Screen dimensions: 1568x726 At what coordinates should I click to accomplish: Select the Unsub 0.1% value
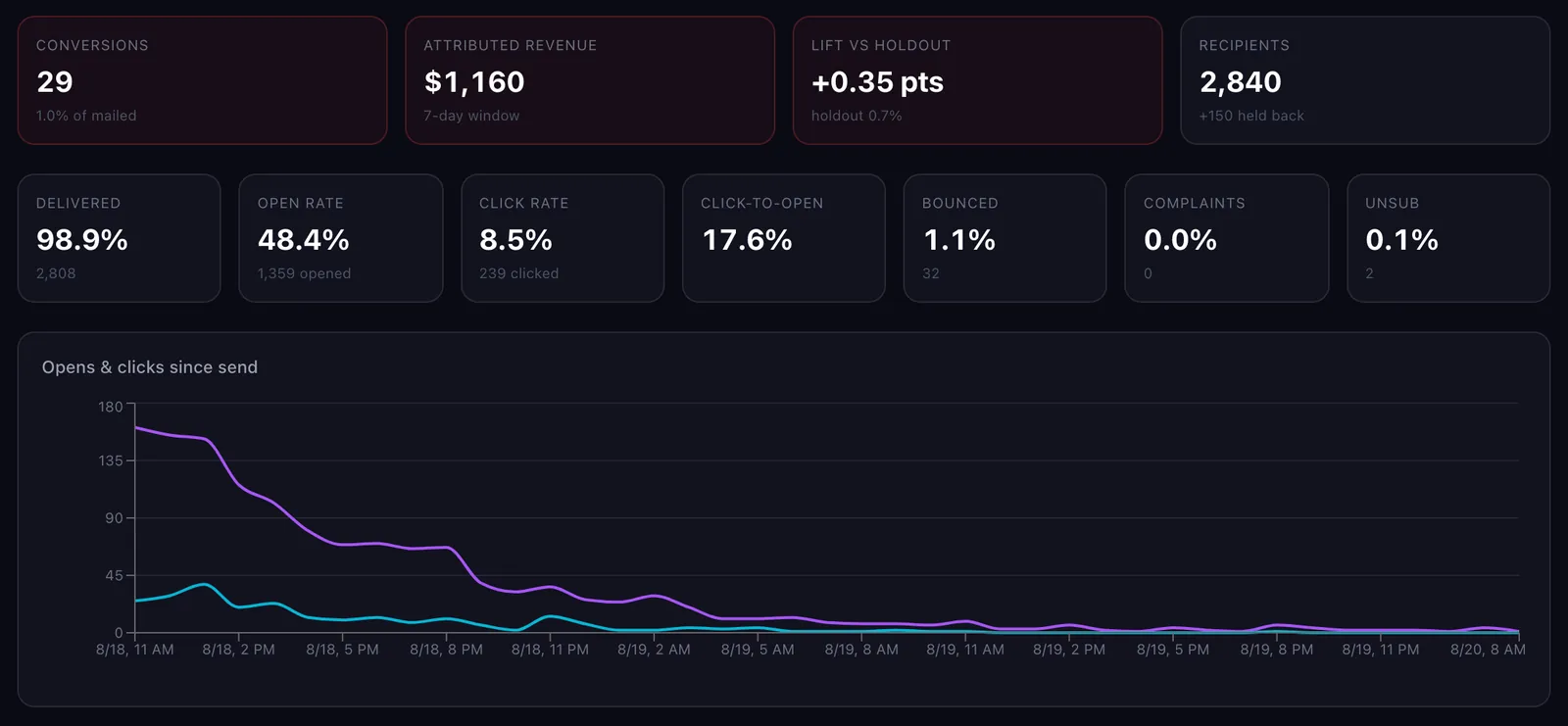click(1401, 240)
